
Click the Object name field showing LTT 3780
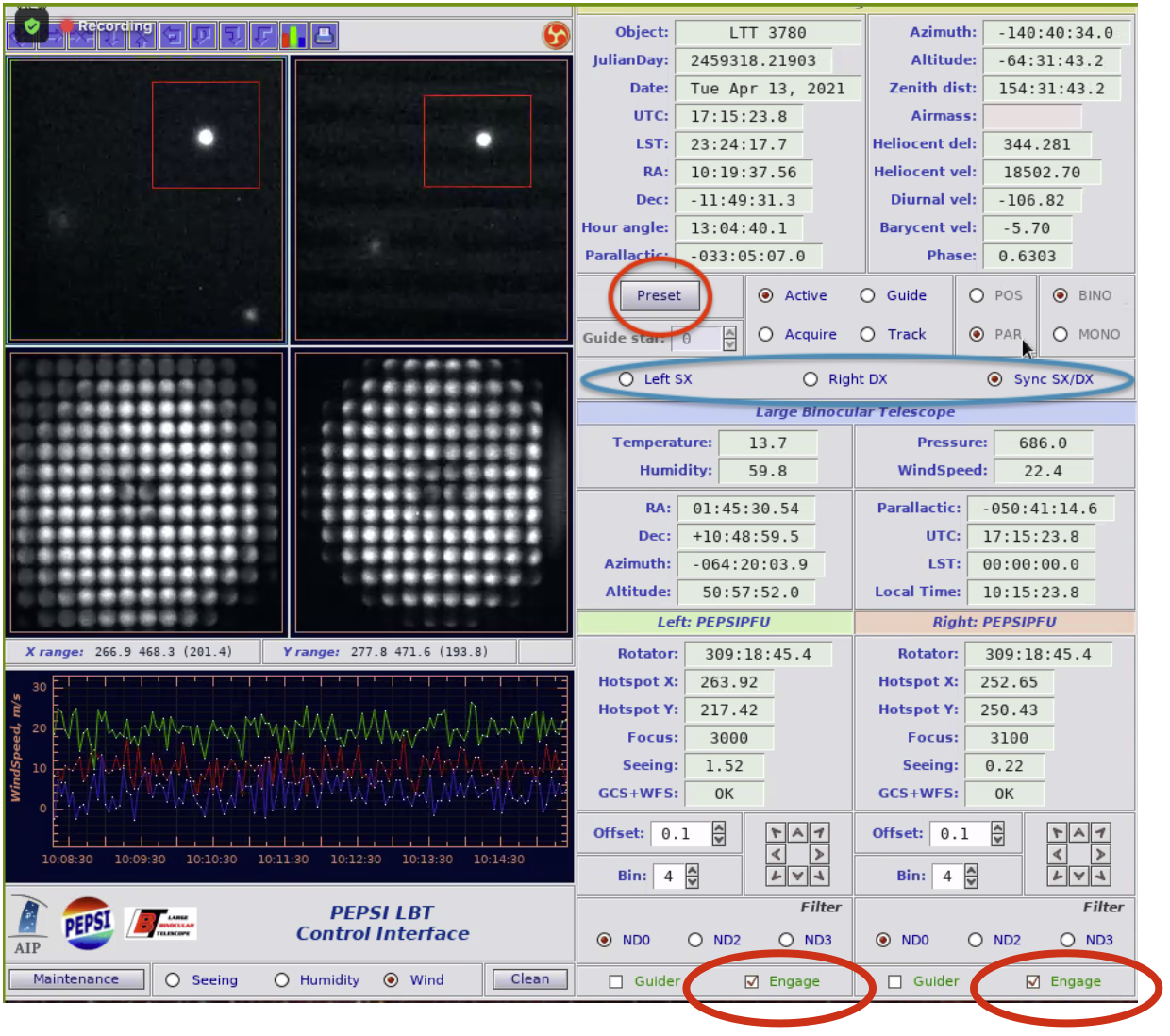point(767,33)
